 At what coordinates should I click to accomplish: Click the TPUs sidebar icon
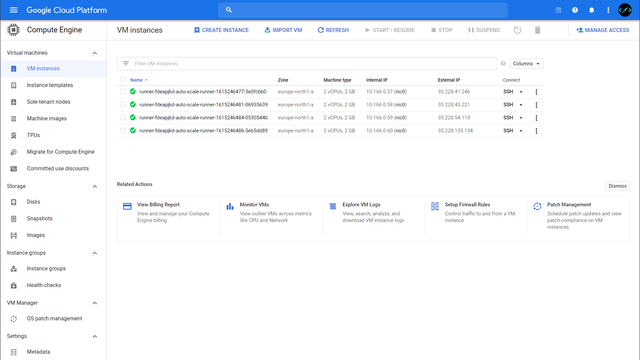click(13, 135)
